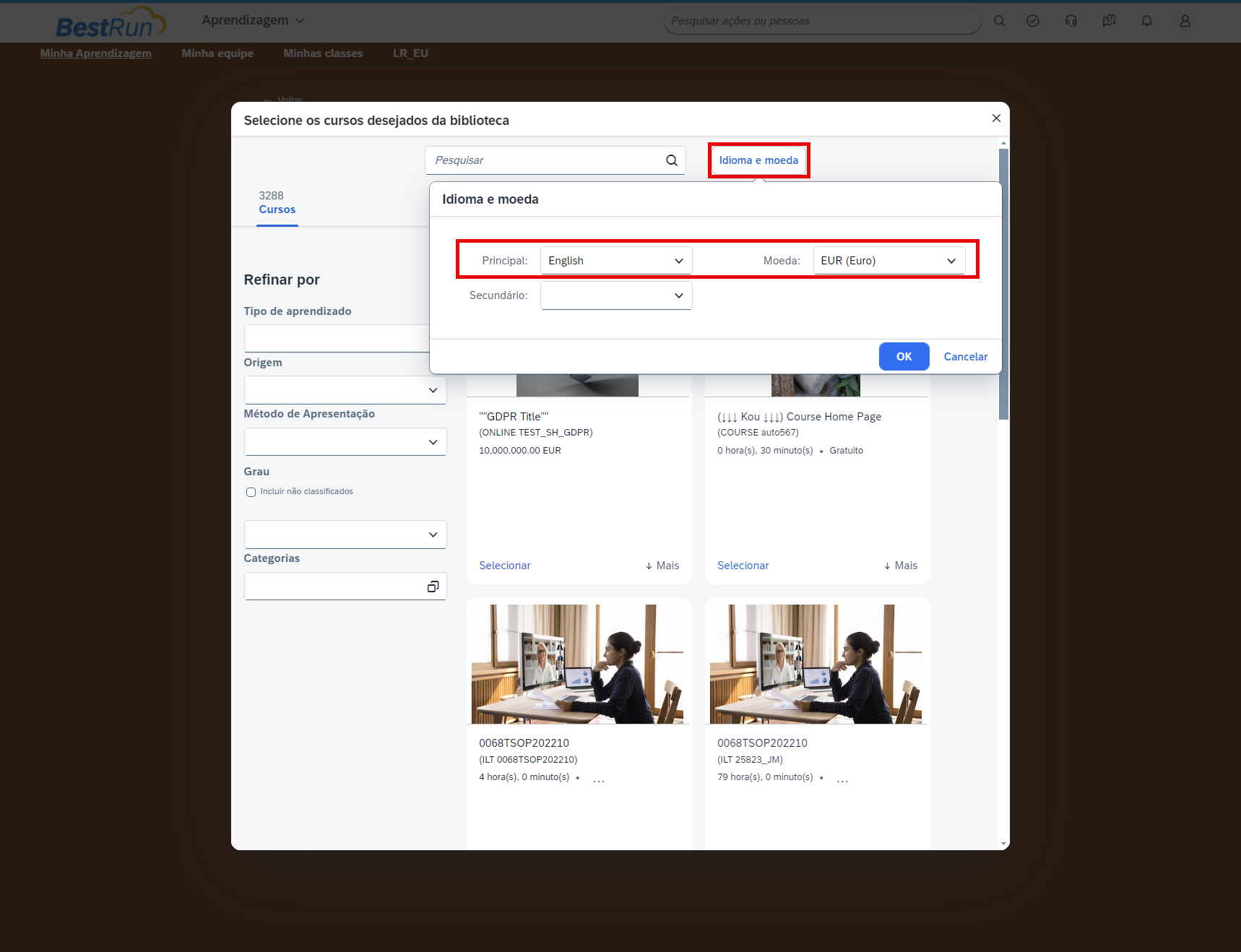This screenshot has height=952, width=1241.
Task: Click the Gratuito price label
Action: tap(846, 451)
